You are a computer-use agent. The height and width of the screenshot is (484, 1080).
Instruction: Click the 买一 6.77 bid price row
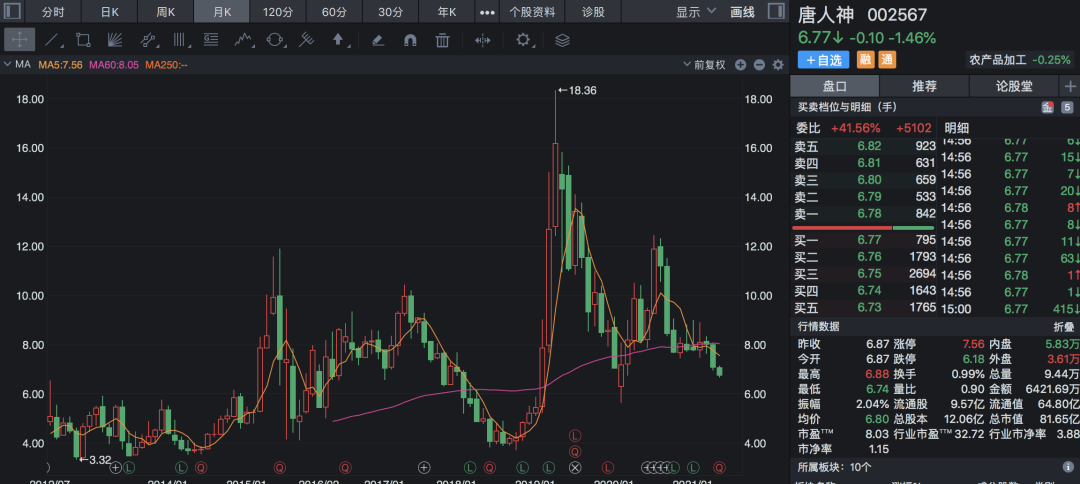865,240
